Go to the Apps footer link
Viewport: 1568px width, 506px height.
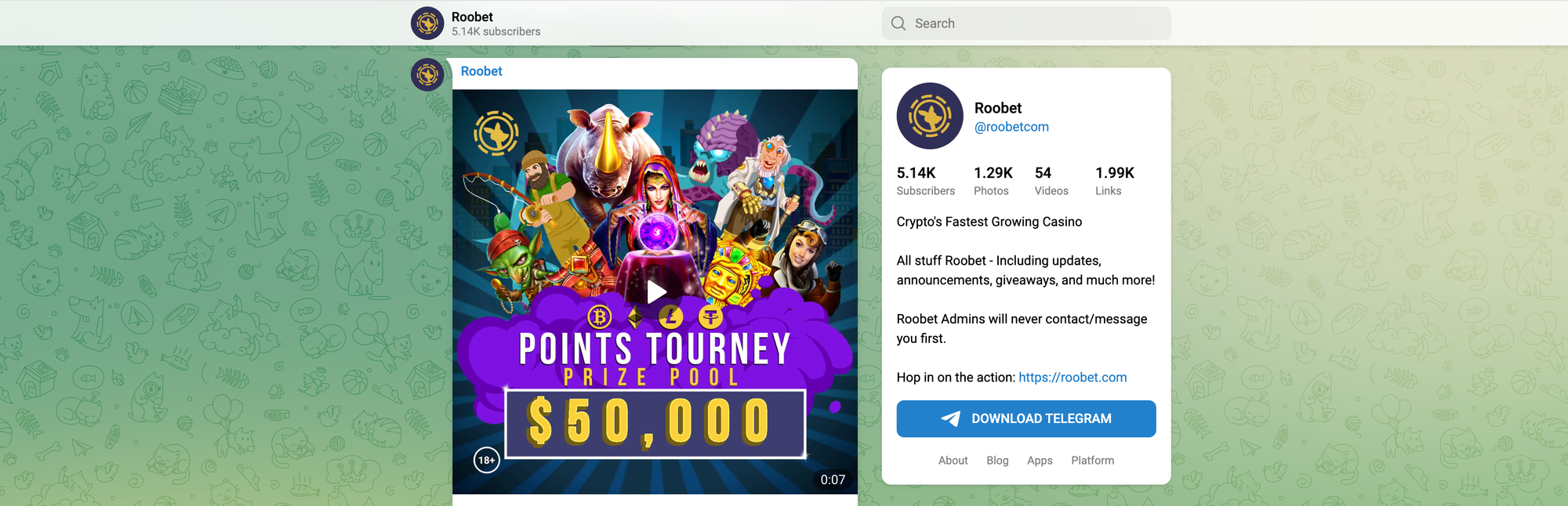pos(1040,461)
